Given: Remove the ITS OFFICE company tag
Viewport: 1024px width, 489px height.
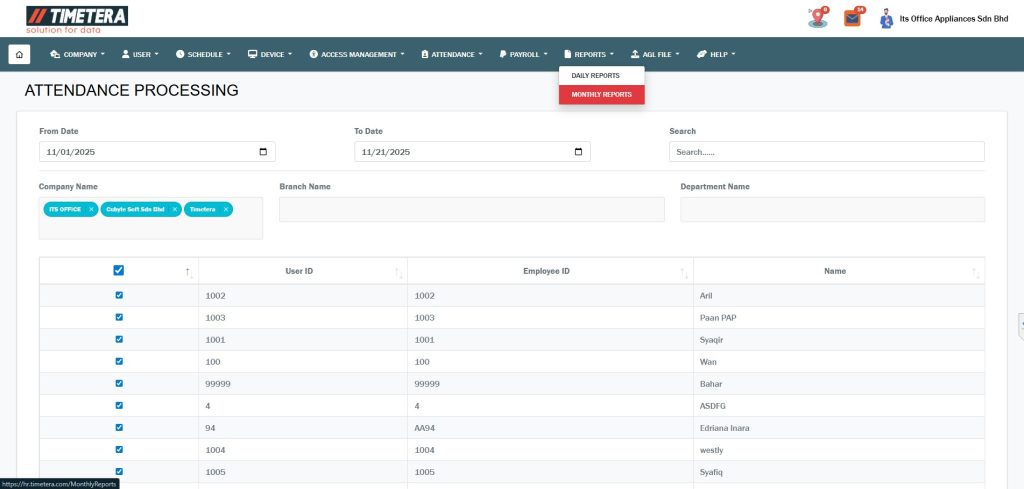Looking at the screenshot, I should coord(90,209).
